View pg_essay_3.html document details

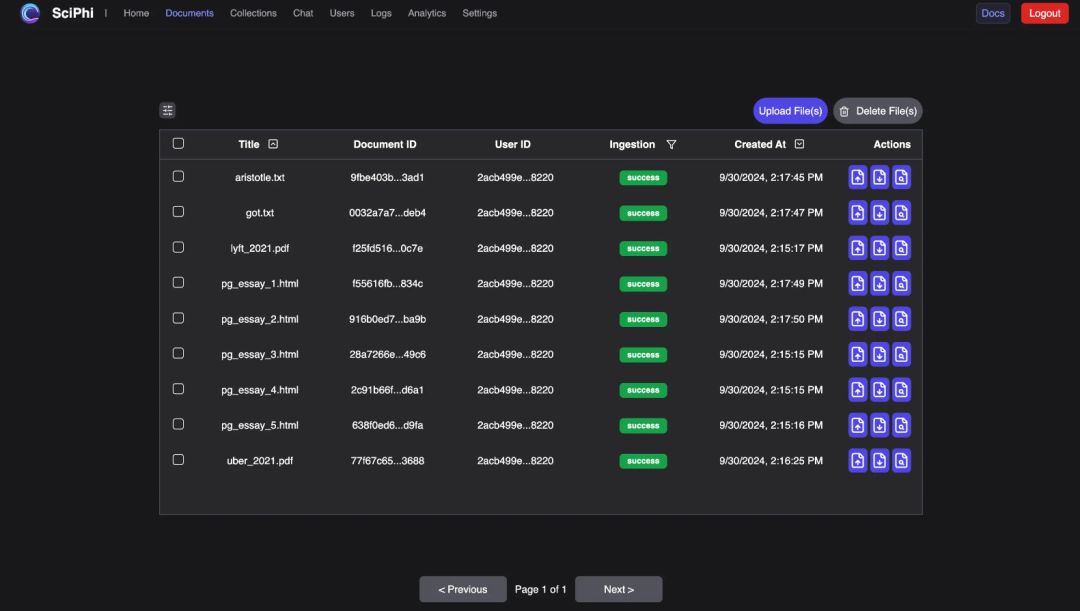pyautogui.click(x=902, y=354)
